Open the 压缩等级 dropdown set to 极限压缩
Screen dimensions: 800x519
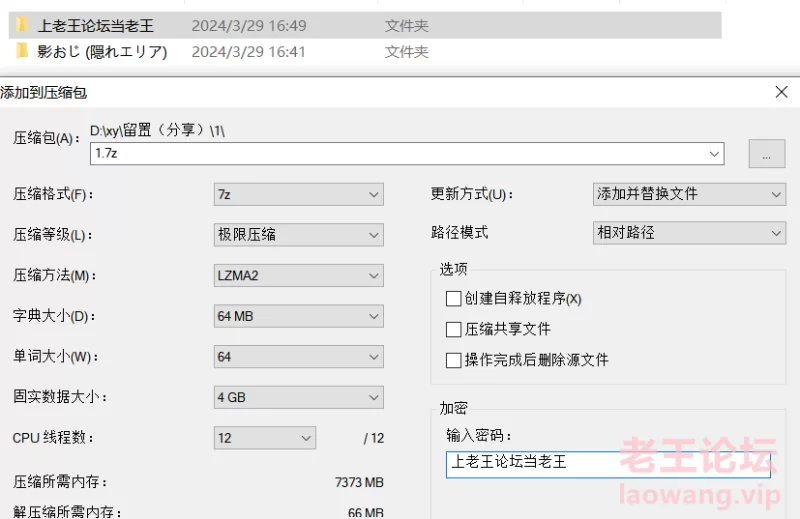[x=298, y=235]
